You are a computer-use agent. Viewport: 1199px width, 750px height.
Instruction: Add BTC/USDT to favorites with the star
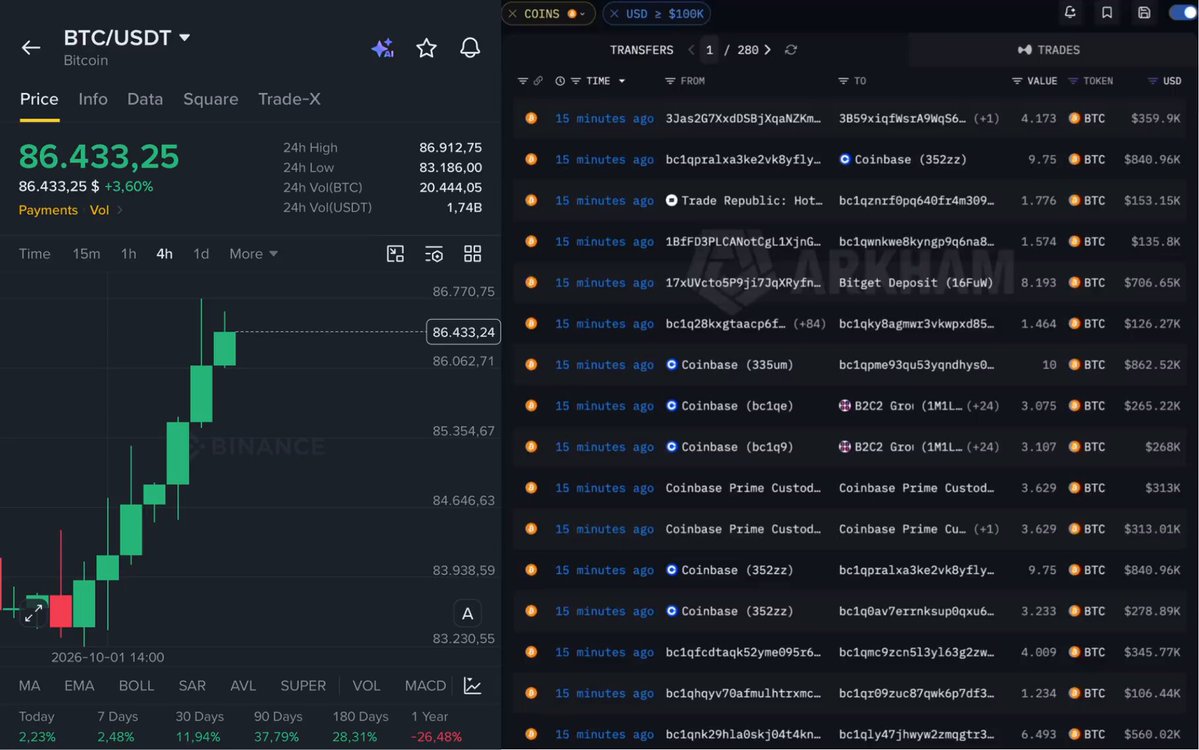[427, 48]
